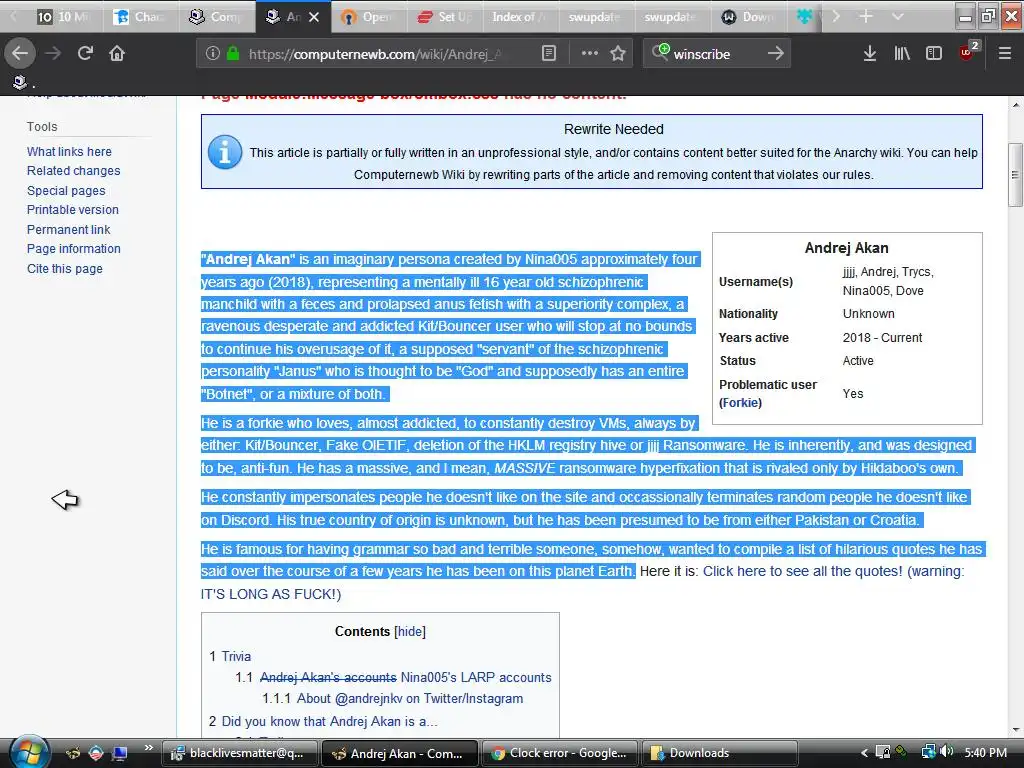Open Cite this page
This screenshot has width=1024, height=768.
tap(65, 268)
